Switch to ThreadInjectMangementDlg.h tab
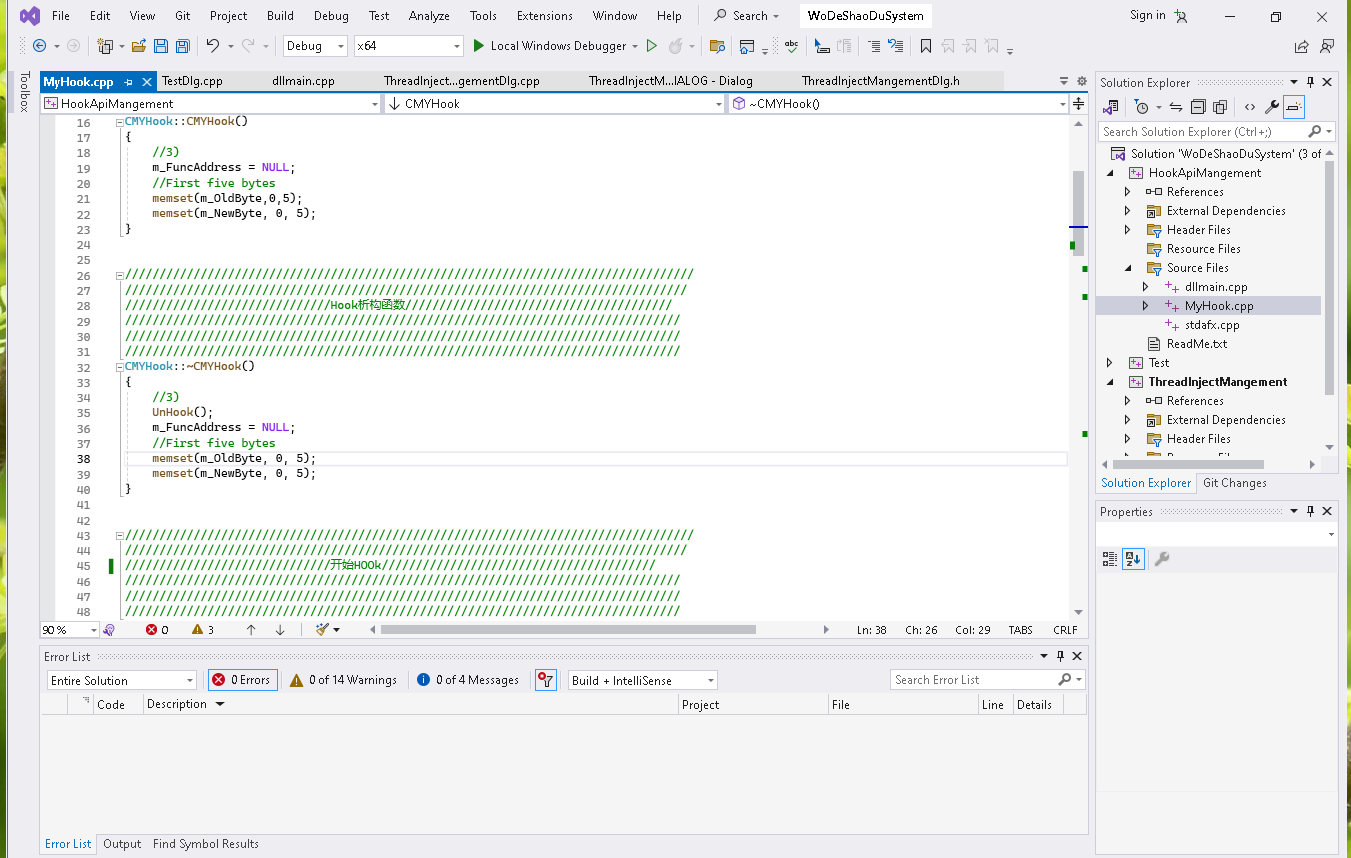Image resolution: width=1351 pixels, height=858 pixels. pyautogui.click(x=881, y=81)
